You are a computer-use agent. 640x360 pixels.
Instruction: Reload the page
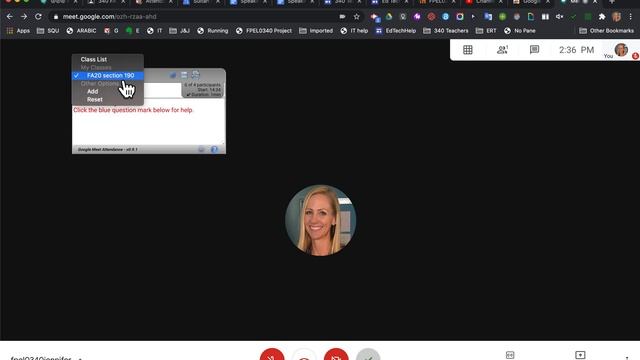38,17
